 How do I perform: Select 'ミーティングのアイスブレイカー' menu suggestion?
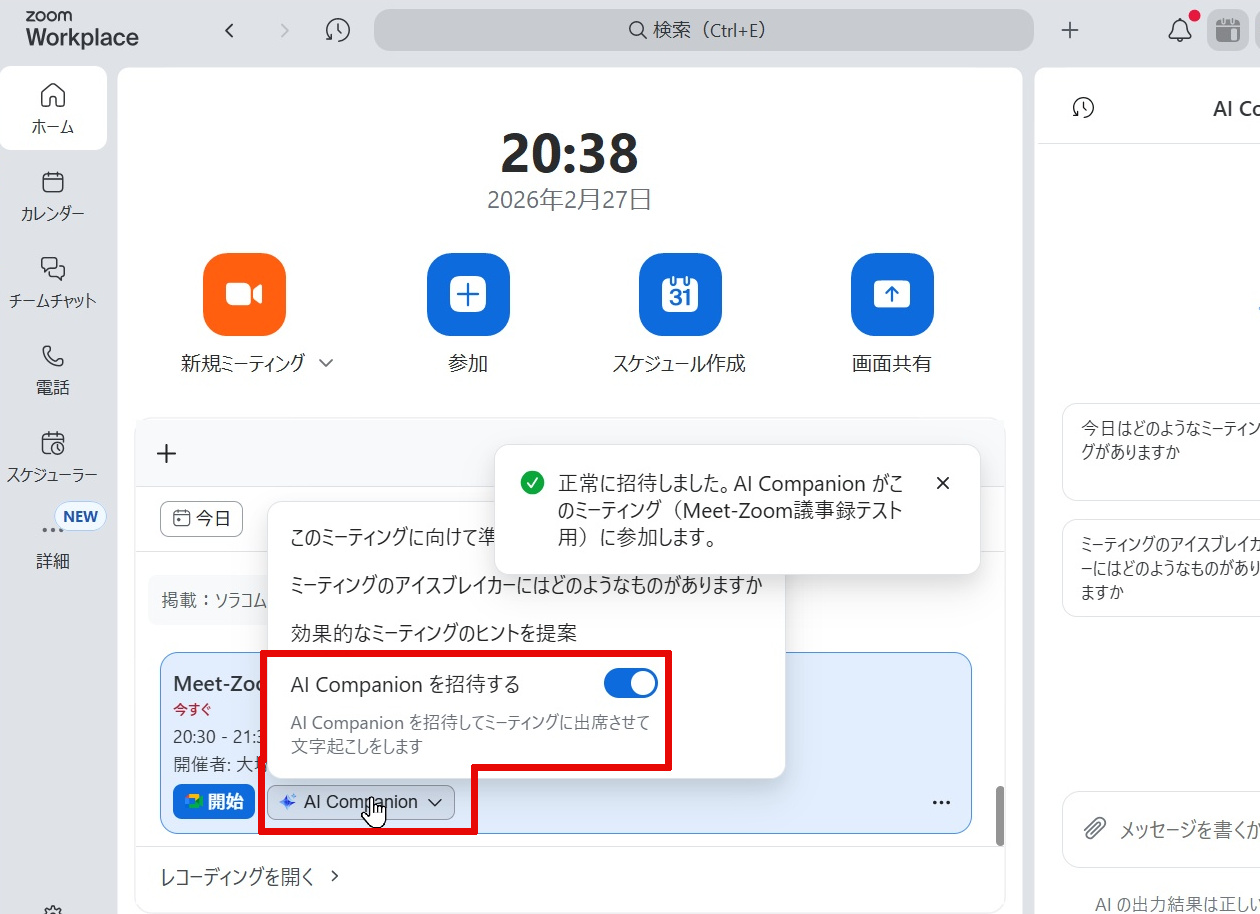tap(526, 585)
